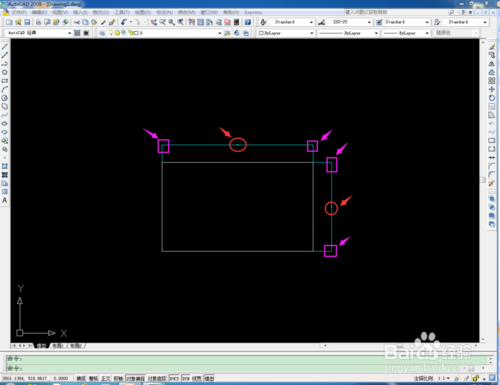500x385 pixels.
Task: Open the 修改(M) menu
Action: [x=186, y=12]
